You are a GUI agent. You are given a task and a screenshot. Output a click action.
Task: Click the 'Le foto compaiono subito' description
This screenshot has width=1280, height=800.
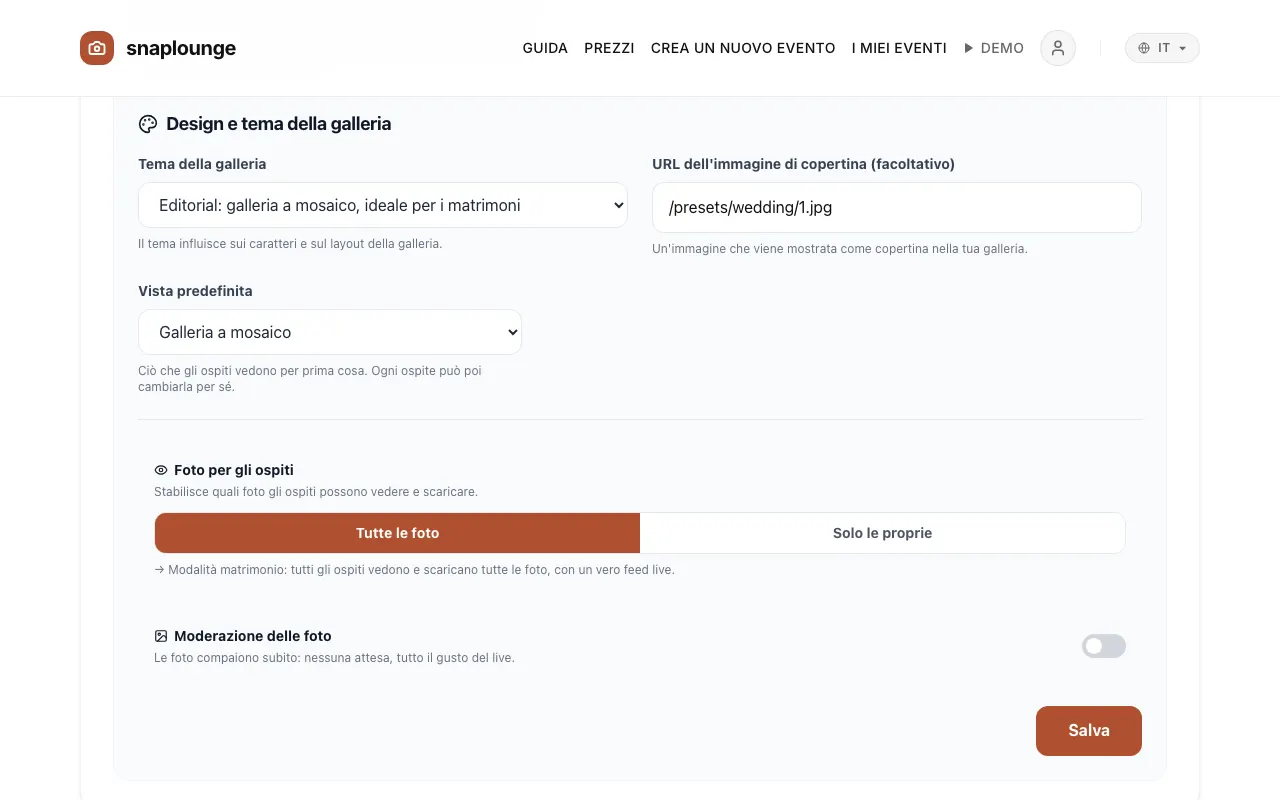pos(335,658)
